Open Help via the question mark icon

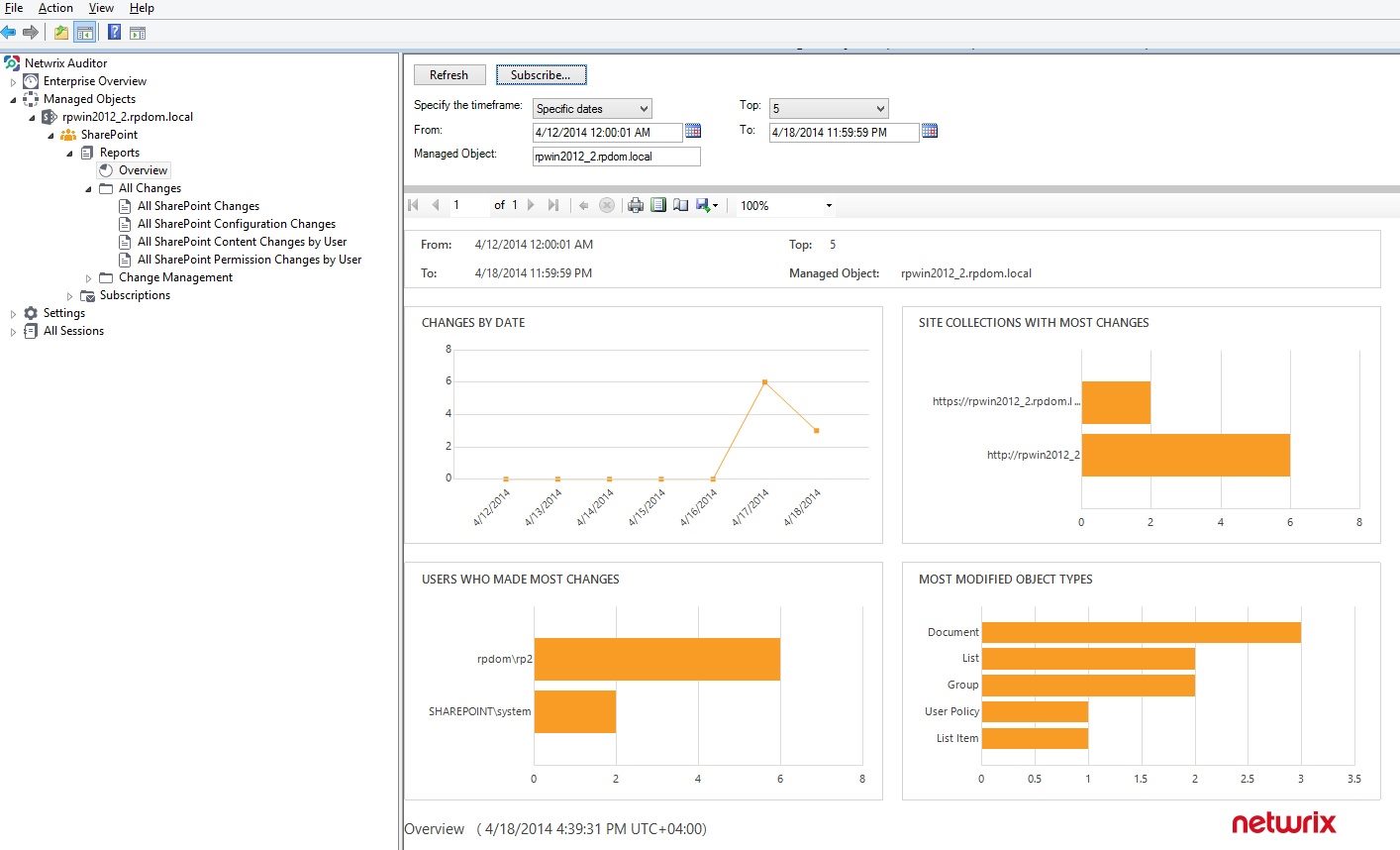114,33
